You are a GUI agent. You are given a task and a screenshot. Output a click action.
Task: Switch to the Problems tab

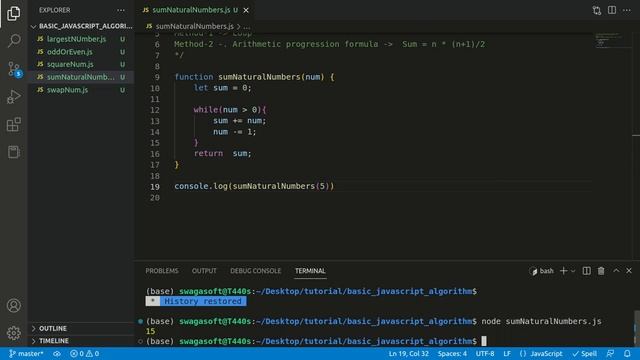pyautogui.click(x=162, y=271)
